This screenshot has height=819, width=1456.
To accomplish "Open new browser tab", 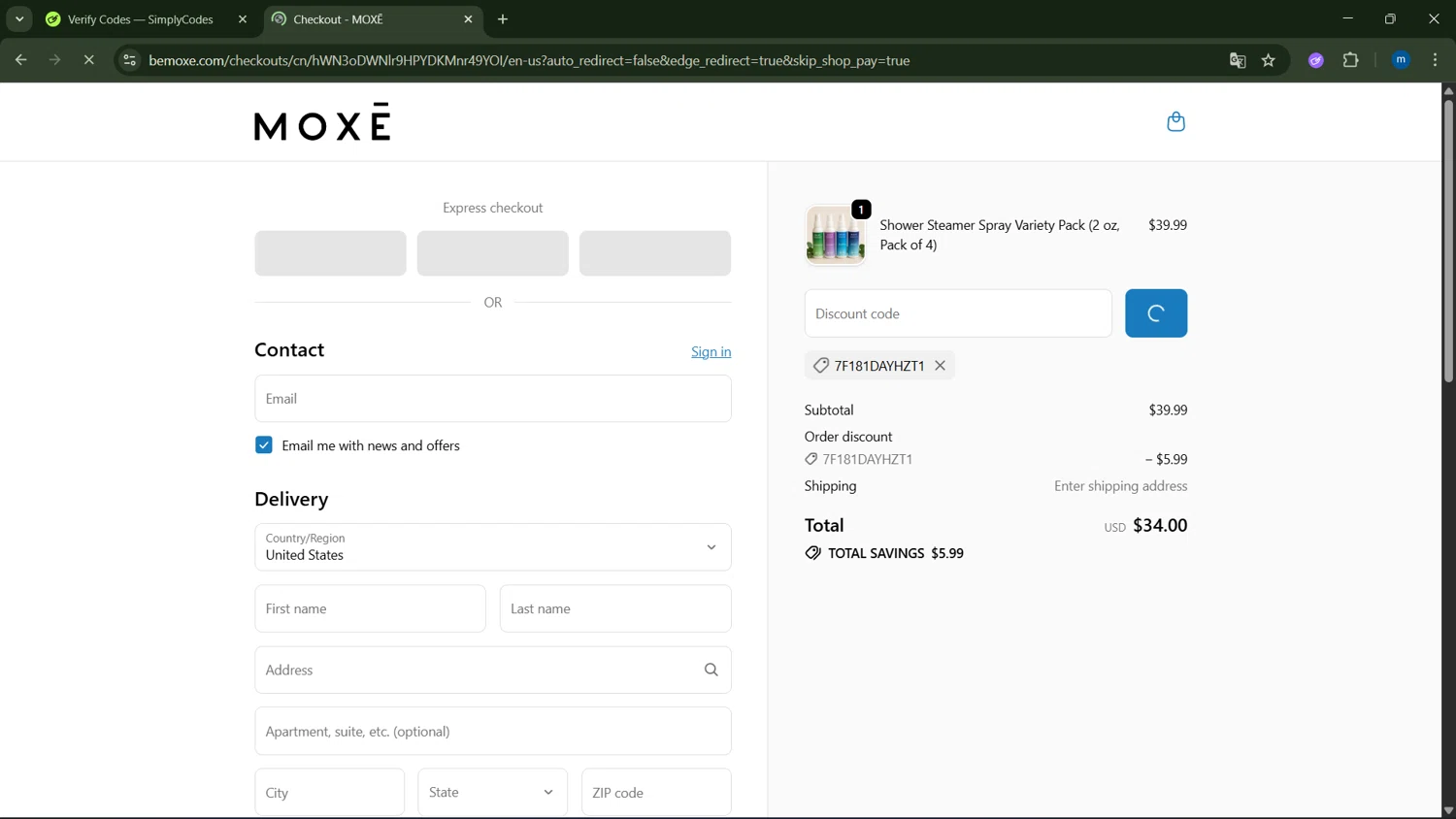I will [x=503, y=19].
